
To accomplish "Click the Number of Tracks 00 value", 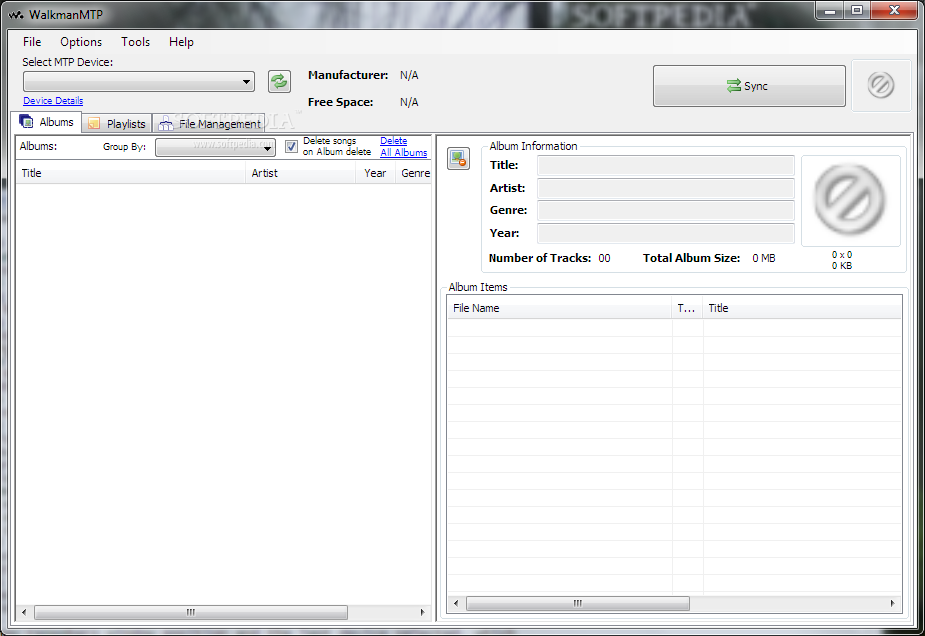I will (604, 258).
